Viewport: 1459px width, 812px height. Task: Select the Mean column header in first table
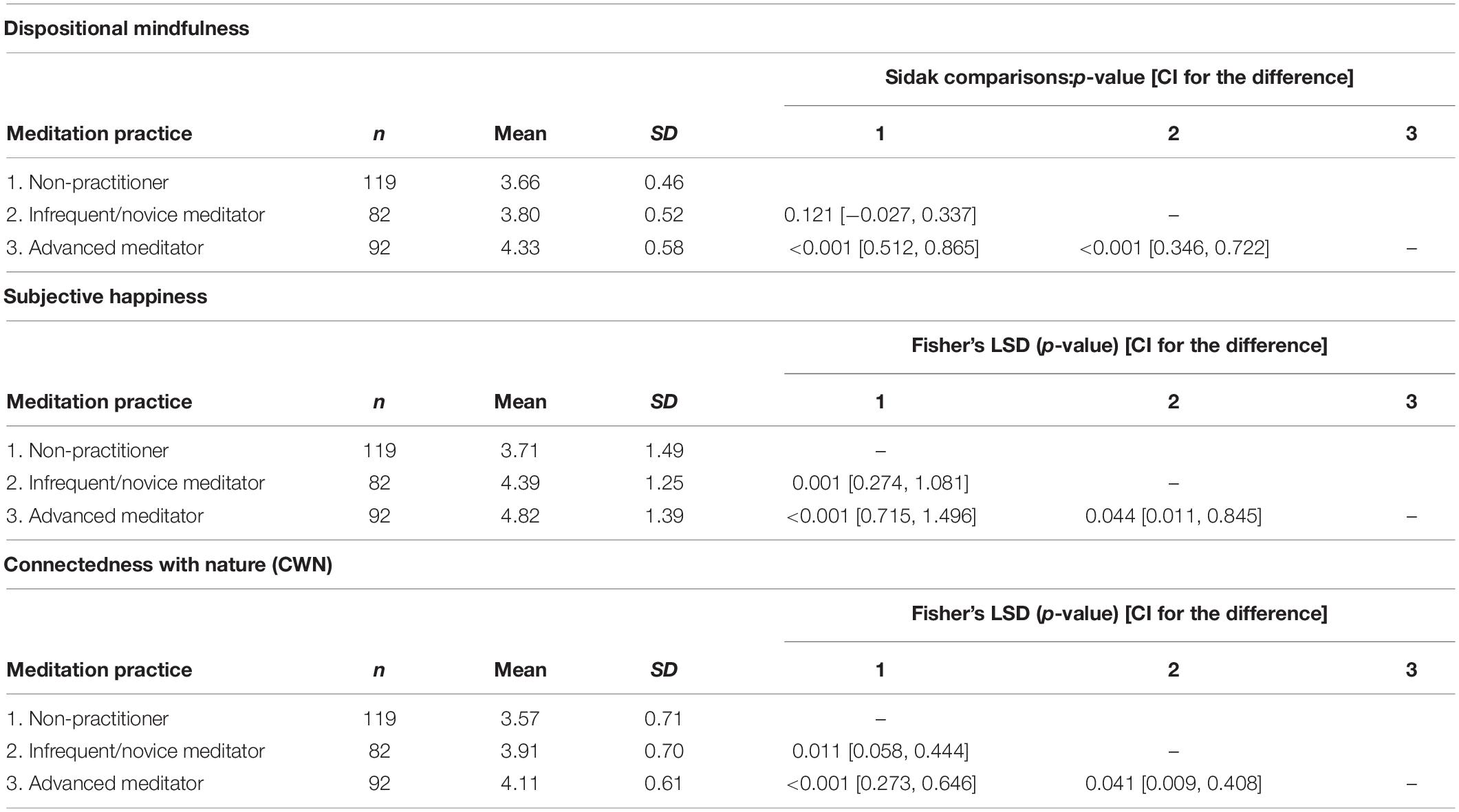click(x=520, y=133)
